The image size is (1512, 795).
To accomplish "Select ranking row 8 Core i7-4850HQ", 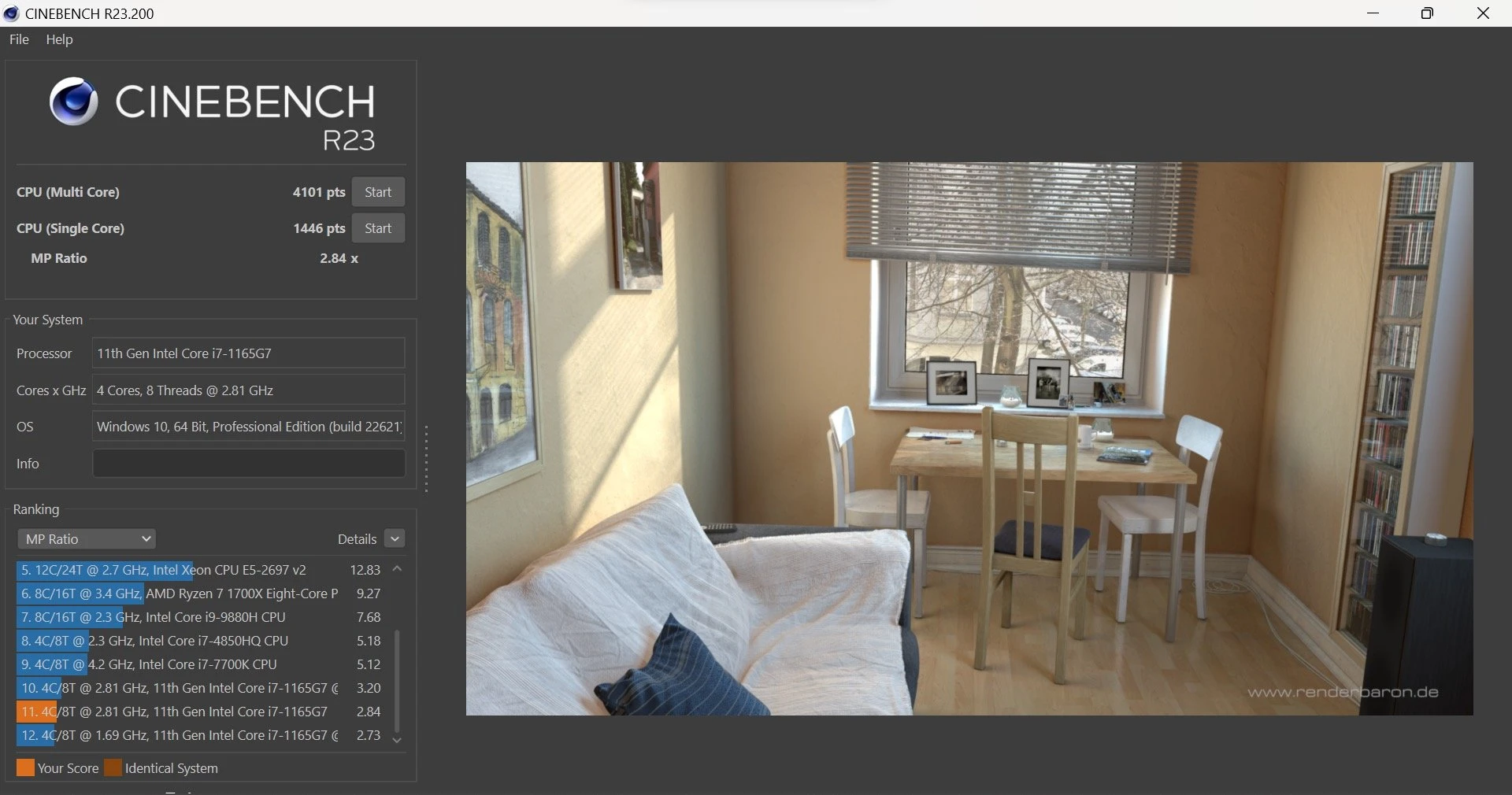I will (x=201, y=641).
